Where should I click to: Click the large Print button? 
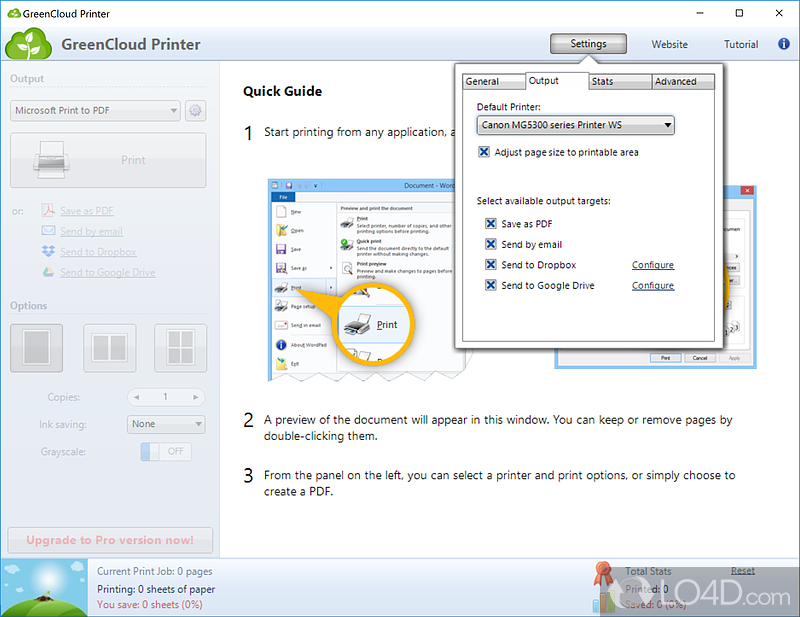click(x=108, y=160)
